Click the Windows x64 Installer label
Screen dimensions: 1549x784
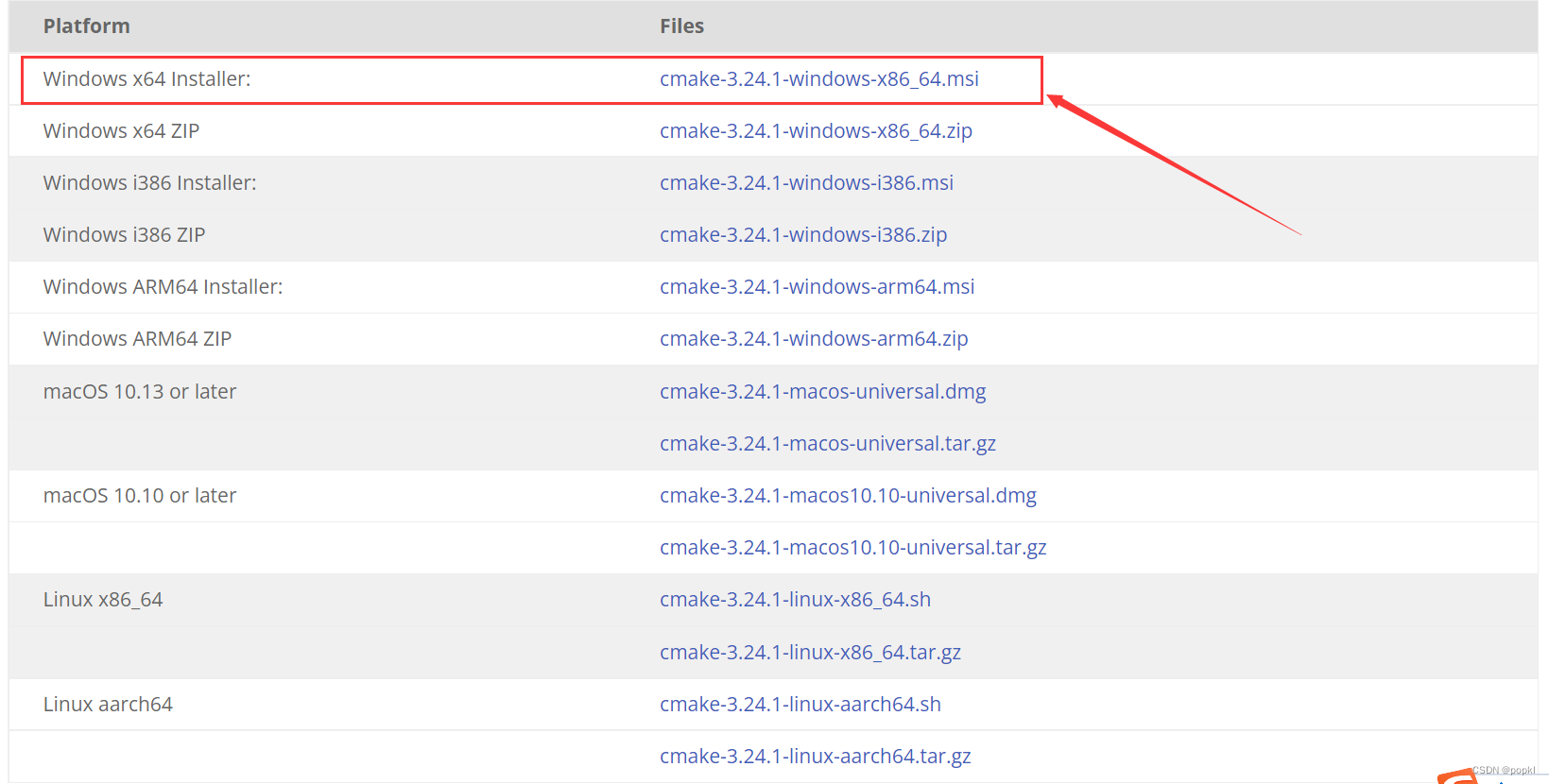pos(147,79)
